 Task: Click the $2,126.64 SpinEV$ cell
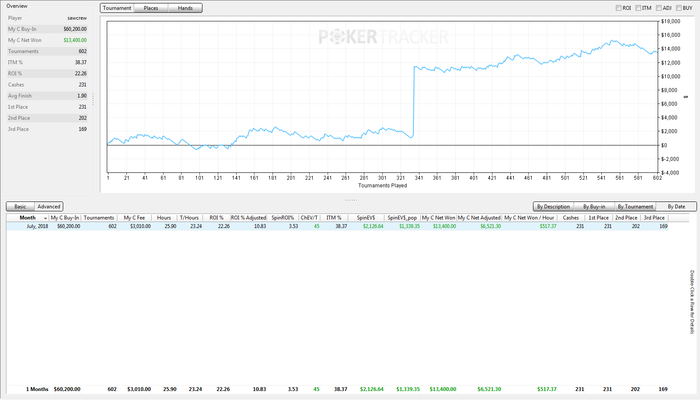pyautogui.click(x=373, y=226)
